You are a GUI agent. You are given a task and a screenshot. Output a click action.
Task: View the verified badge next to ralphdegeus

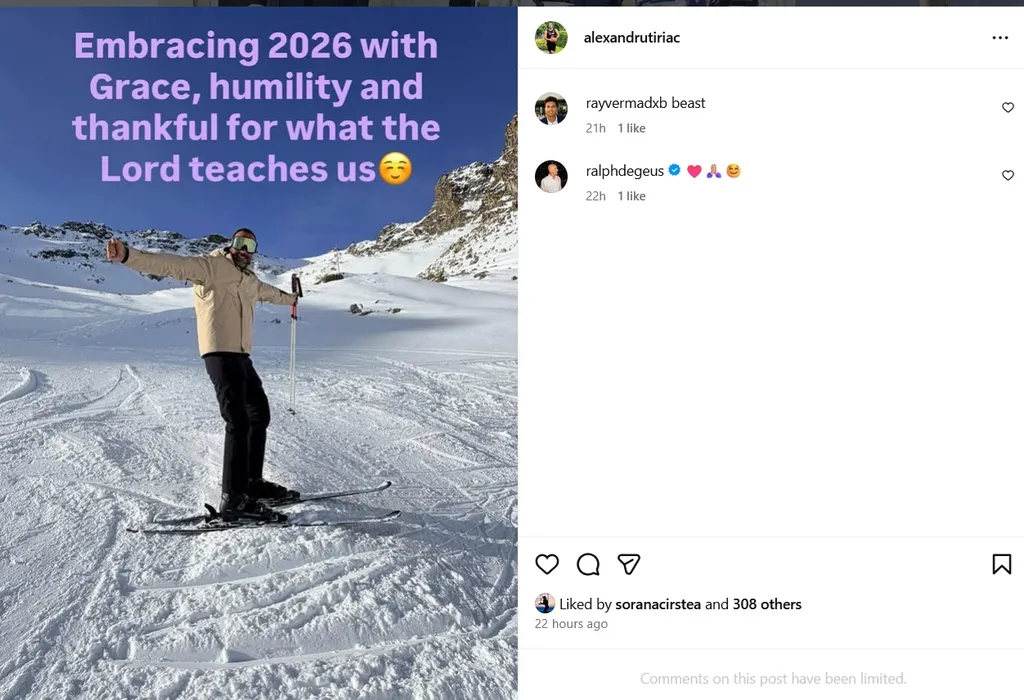coord(675,170)
